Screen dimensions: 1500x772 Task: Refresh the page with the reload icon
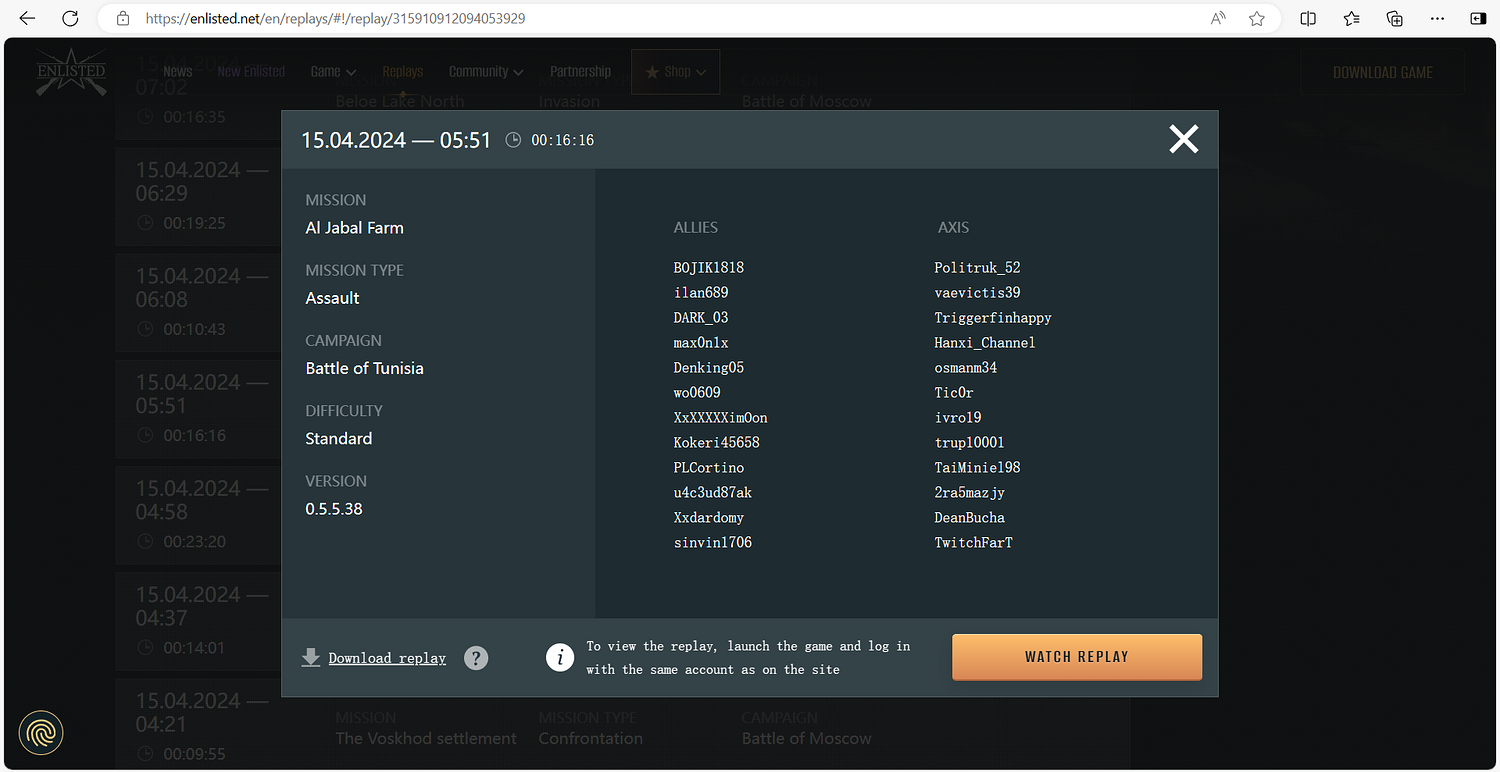(x=70, y=18)
